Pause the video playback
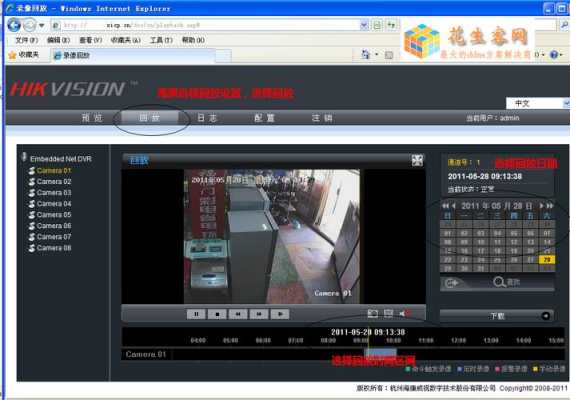Image resolution: width=570 pixels, height=400 pixels. coord(196,314)
